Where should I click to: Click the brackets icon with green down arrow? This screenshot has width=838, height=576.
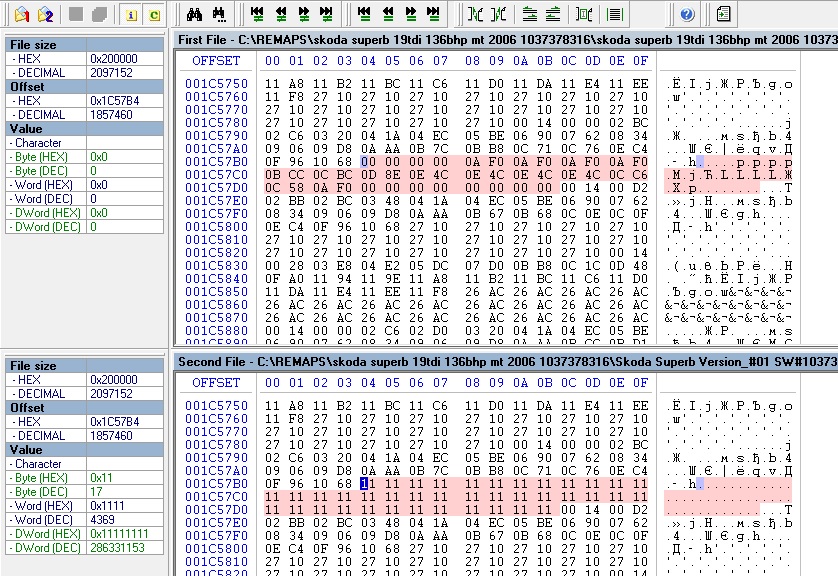475,14
